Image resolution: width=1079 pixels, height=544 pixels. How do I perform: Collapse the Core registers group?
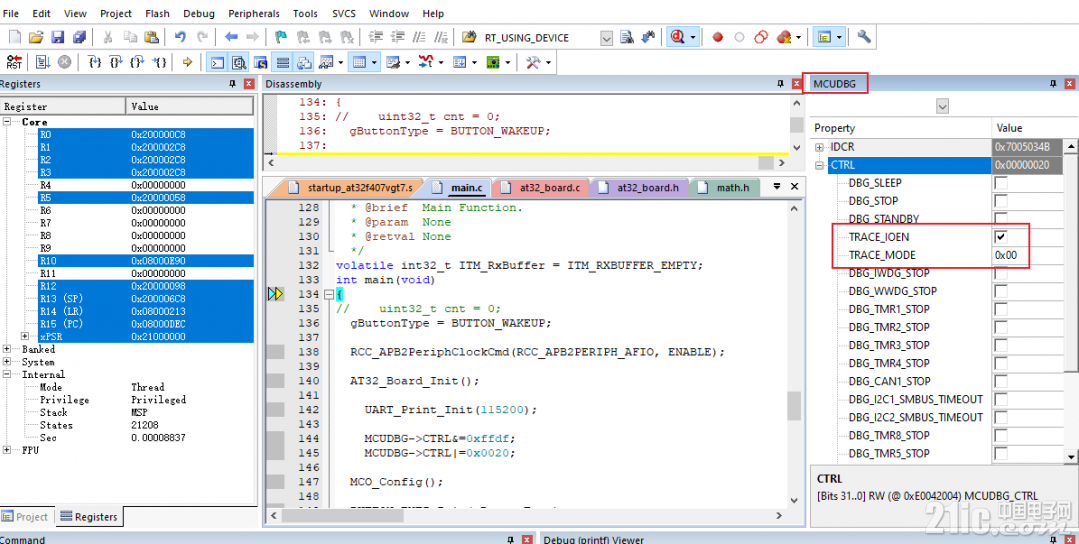pyautogui.click(x=8, y=122)
